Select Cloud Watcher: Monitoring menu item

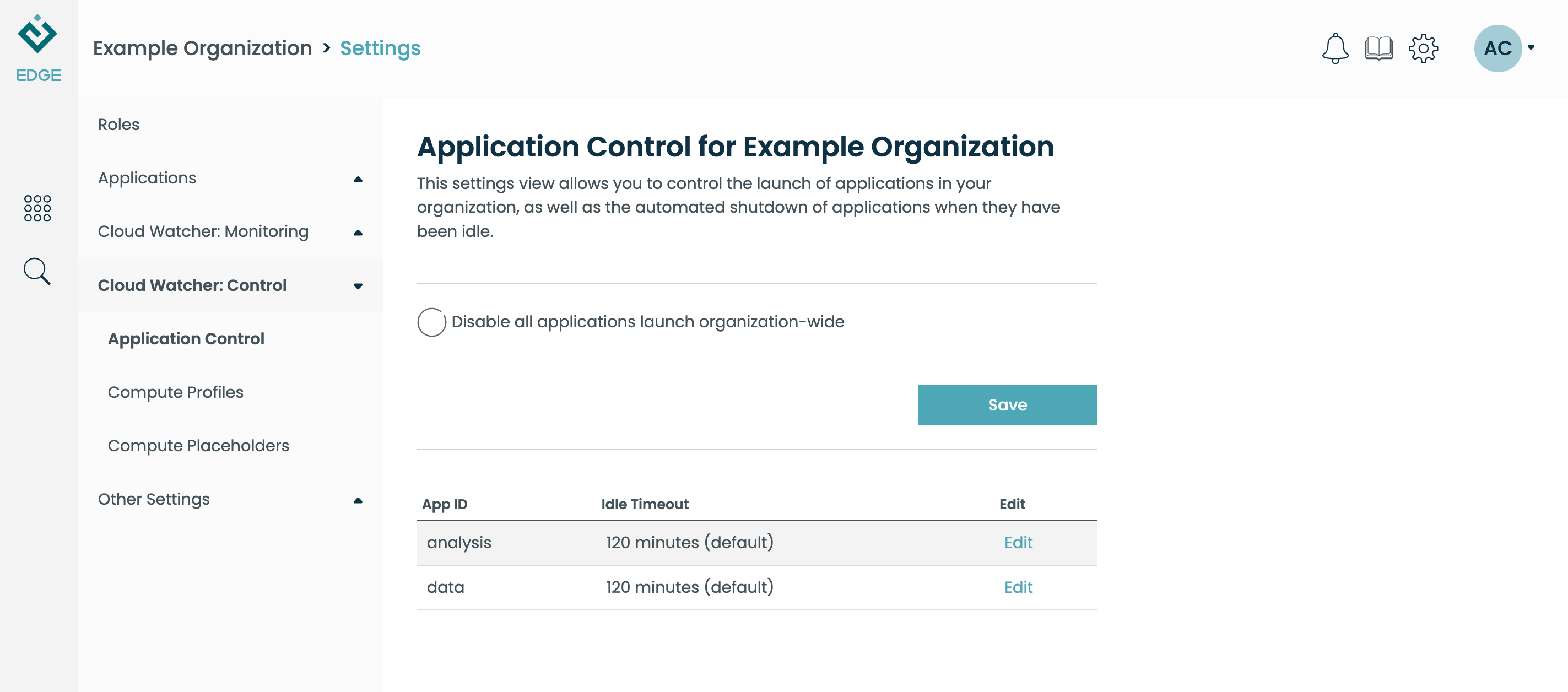[x=203, y=231]
